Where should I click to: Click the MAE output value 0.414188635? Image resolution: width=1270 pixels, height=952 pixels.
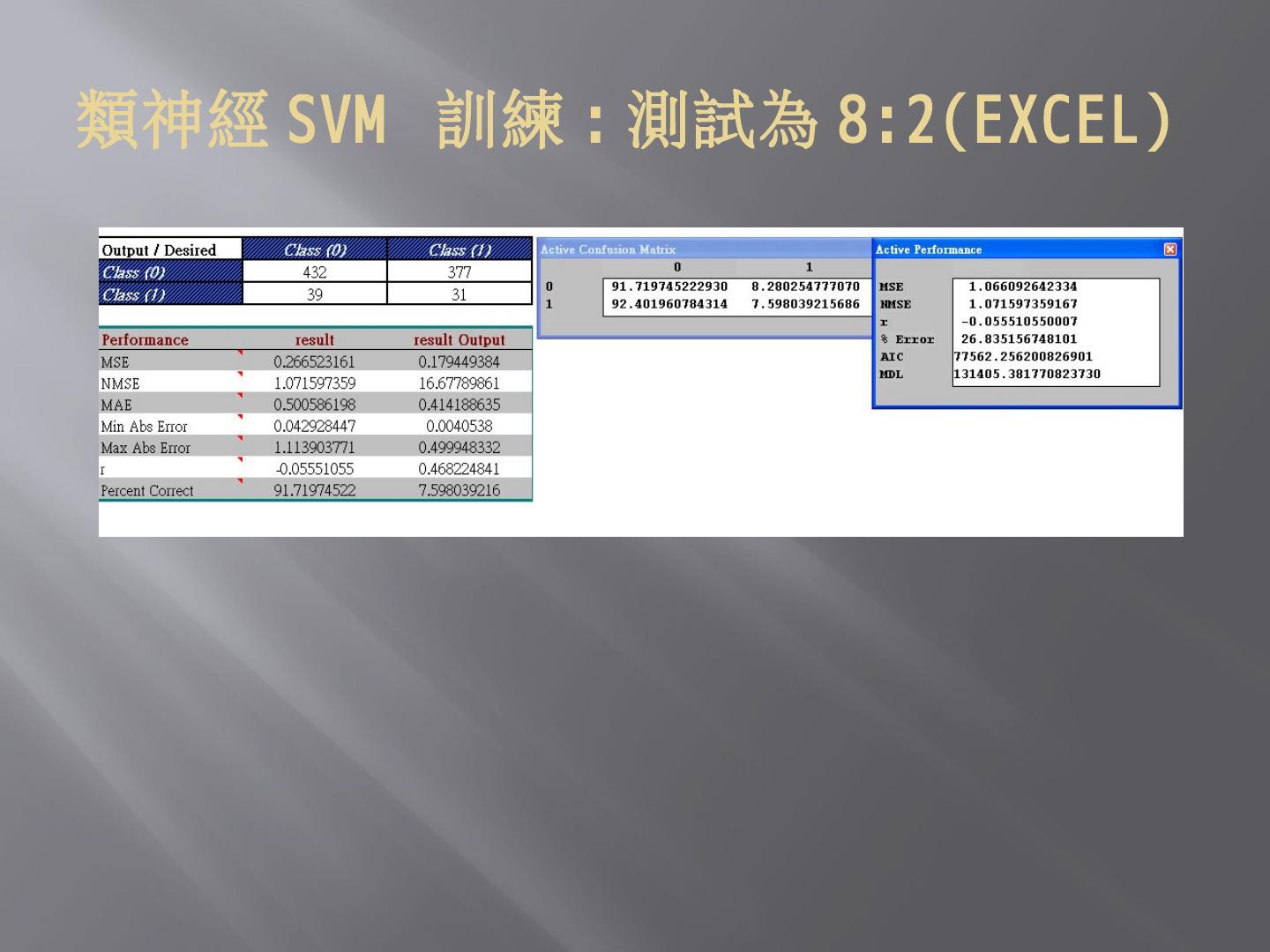coord(459,405)
